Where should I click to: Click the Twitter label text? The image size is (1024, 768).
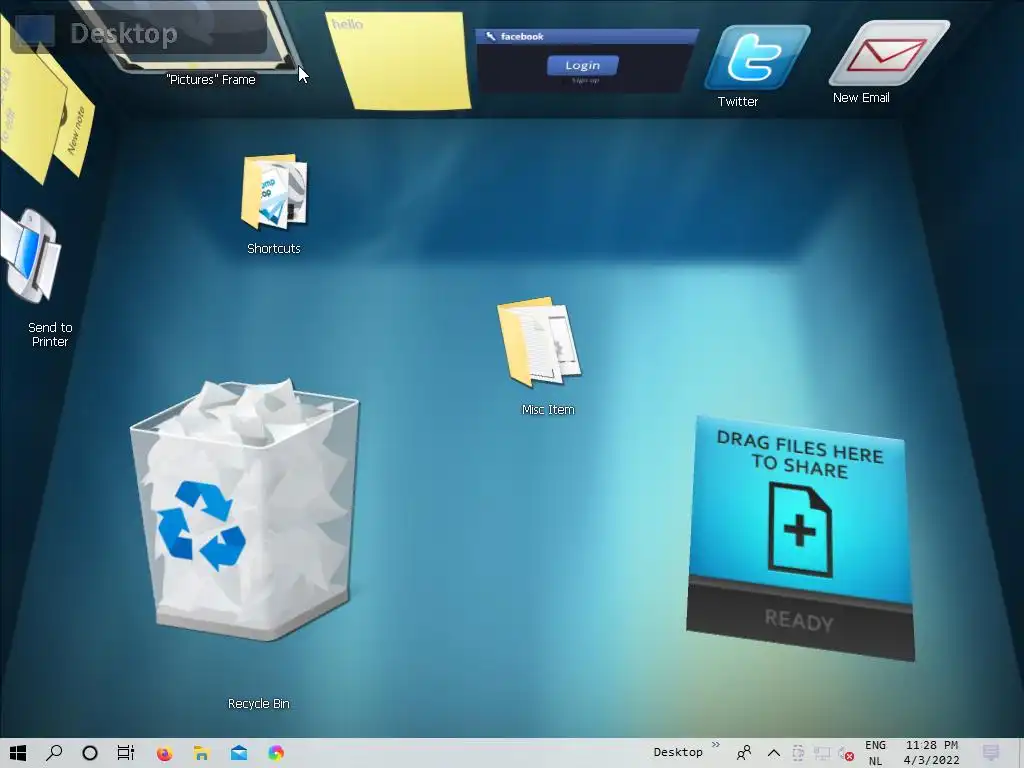pos(738,101)
